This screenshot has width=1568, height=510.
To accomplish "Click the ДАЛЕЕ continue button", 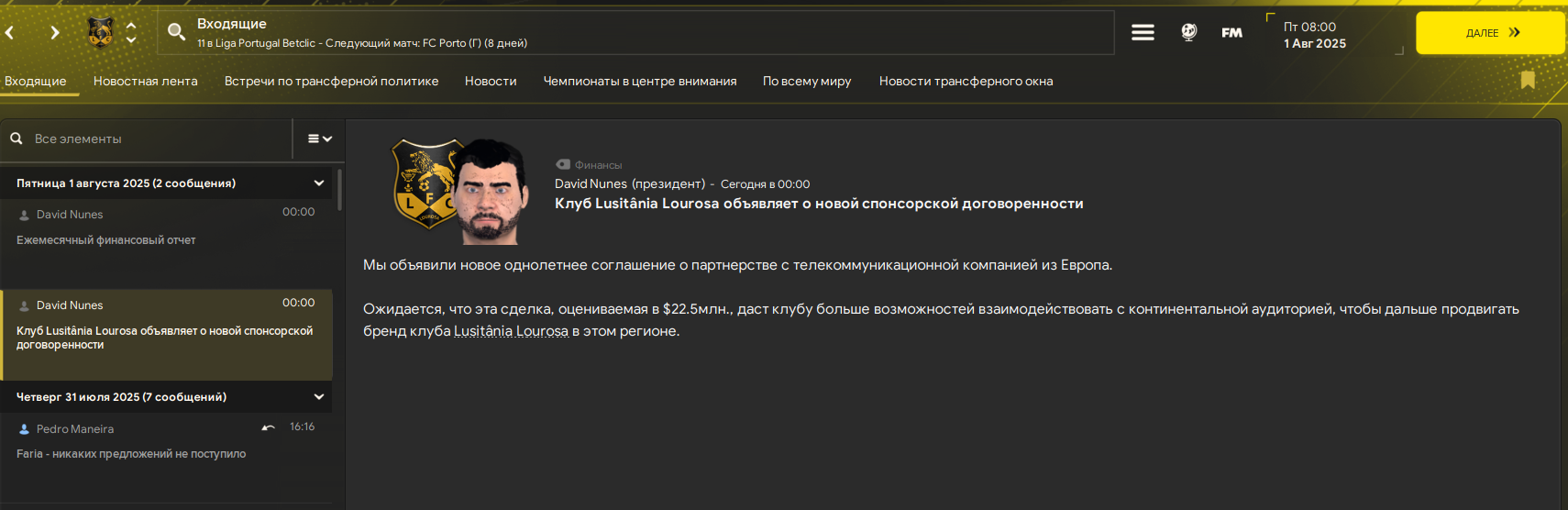I will point(1491,33).
